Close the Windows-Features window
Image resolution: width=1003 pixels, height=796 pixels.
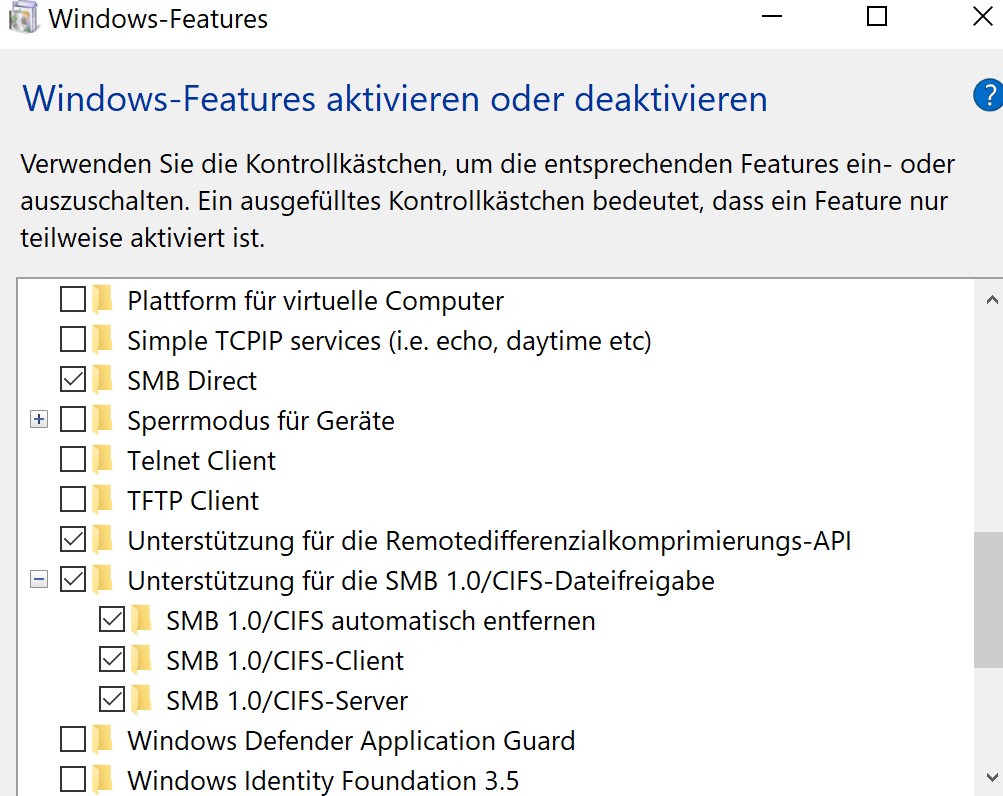click(982, 17)
